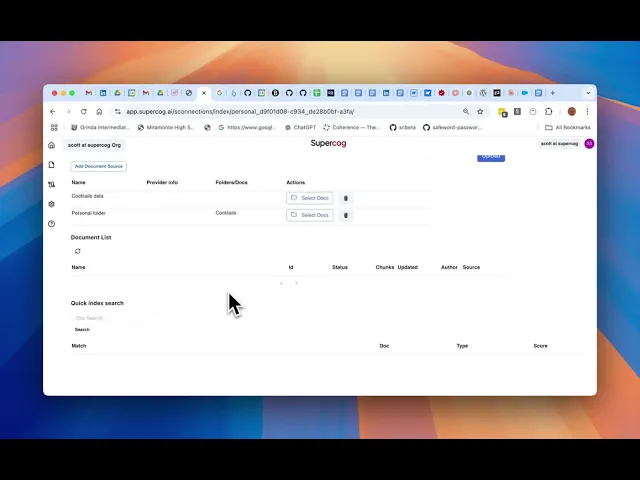Open the Coherence bookmark
640x480 pixels.
click(x=351, y=127)
